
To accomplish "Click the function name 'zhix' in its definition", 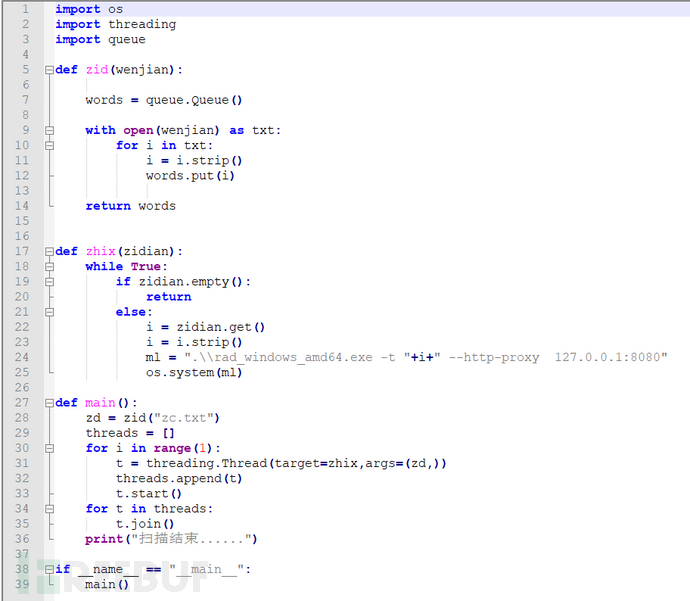I will (x=101, y=252).
